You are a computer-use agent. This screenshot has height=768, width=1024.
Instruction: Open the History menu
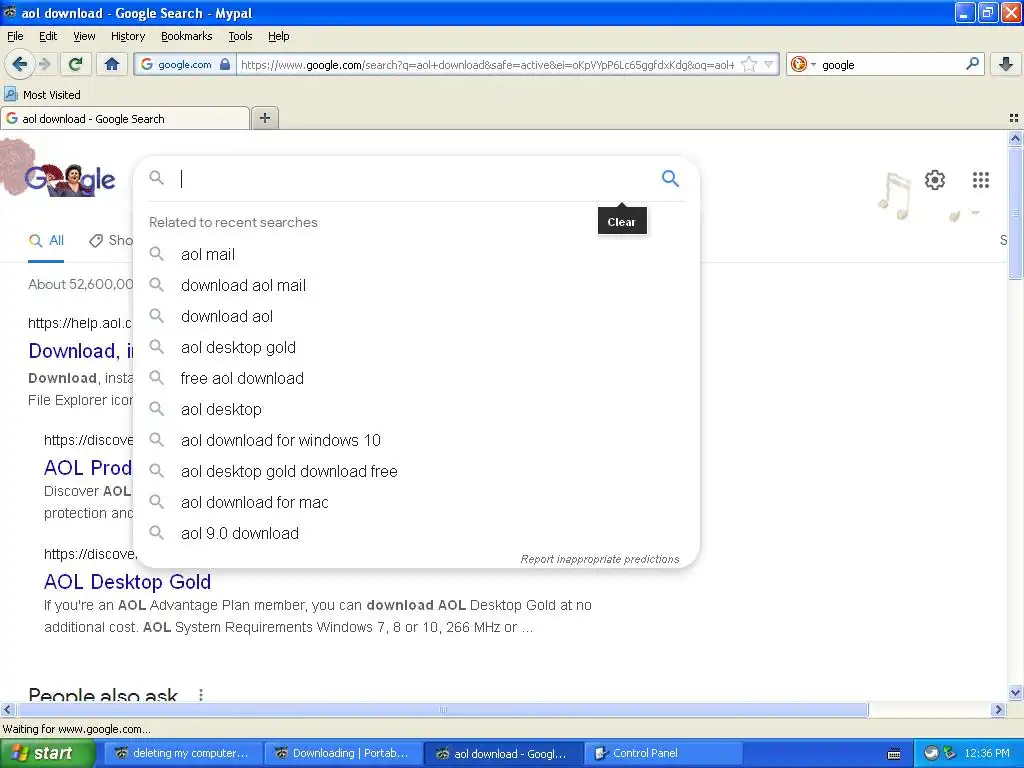128,36
